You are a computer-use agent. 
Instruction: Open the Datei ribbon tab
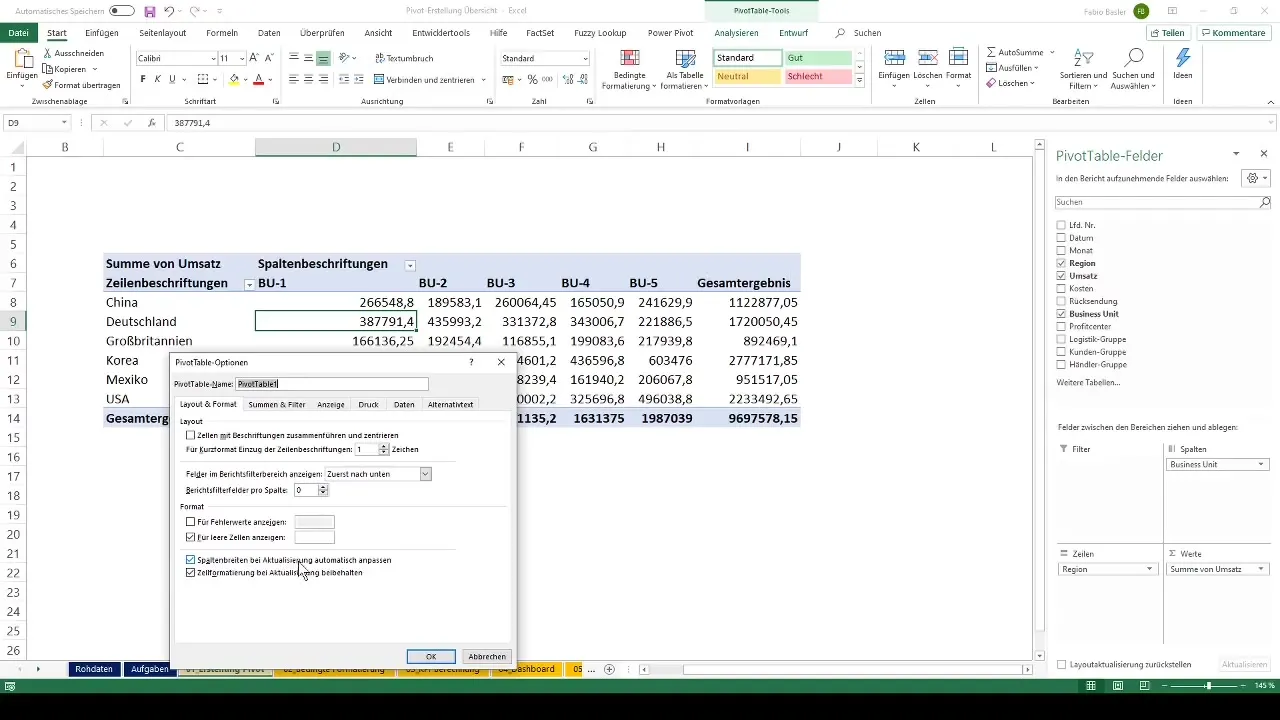[18, 33]
